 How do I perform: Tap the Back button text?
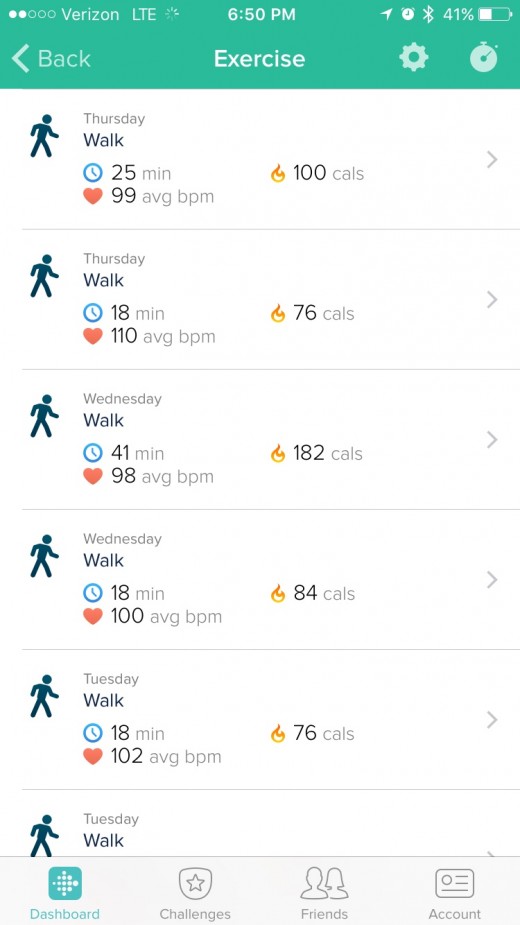[64, 58]
